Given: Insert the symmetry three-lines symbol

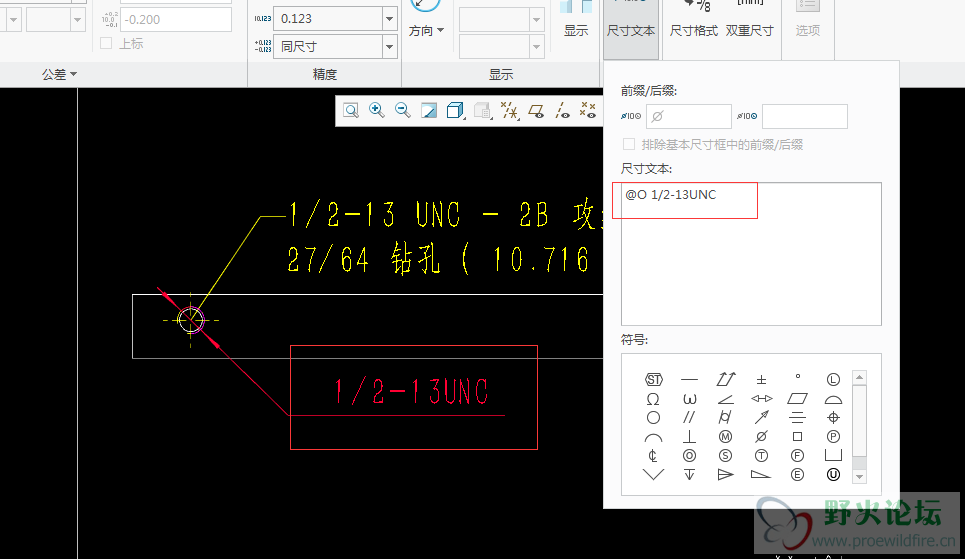Looking at the screenshot, I should coord(798,418).
